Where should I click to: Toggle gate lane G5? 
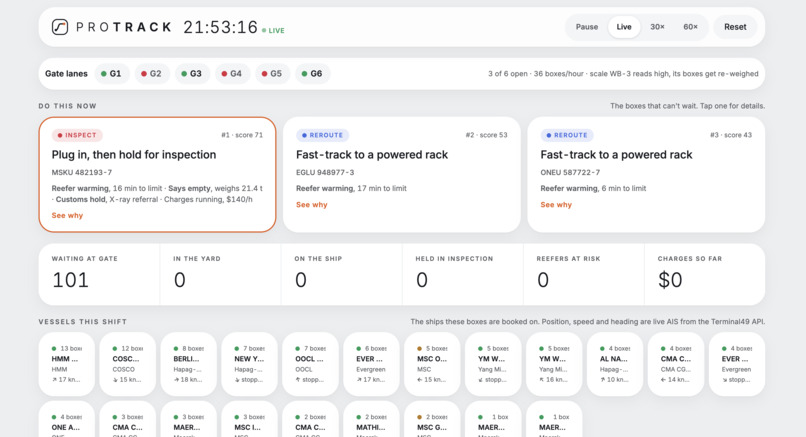coord(271,74)
